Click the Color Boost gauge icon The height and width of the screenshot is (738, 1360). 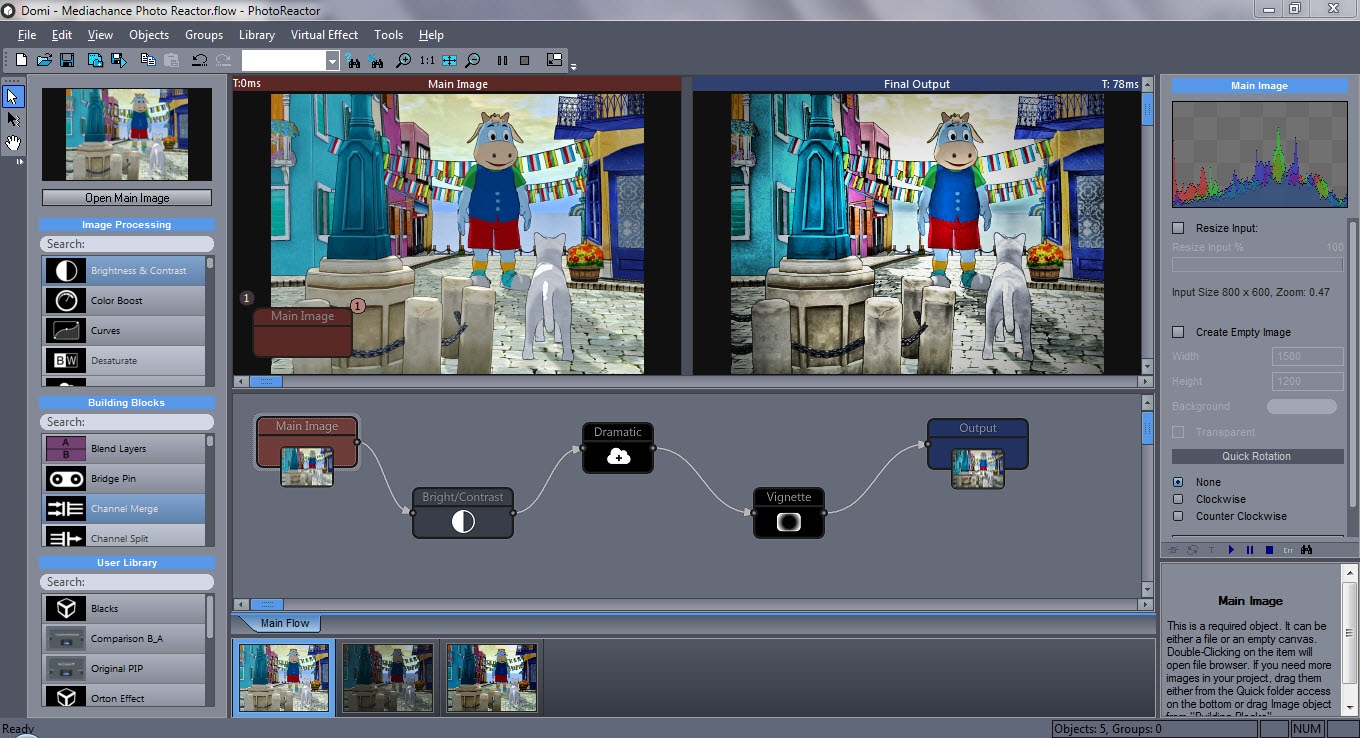(x=65, y=301)
